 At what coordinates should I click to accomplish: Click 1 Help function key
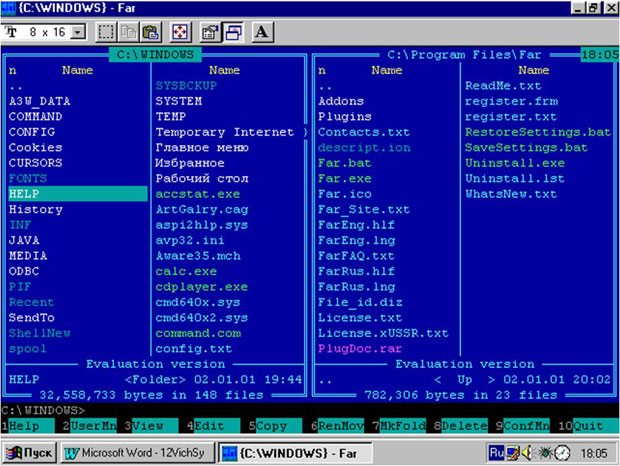(28, 426)
